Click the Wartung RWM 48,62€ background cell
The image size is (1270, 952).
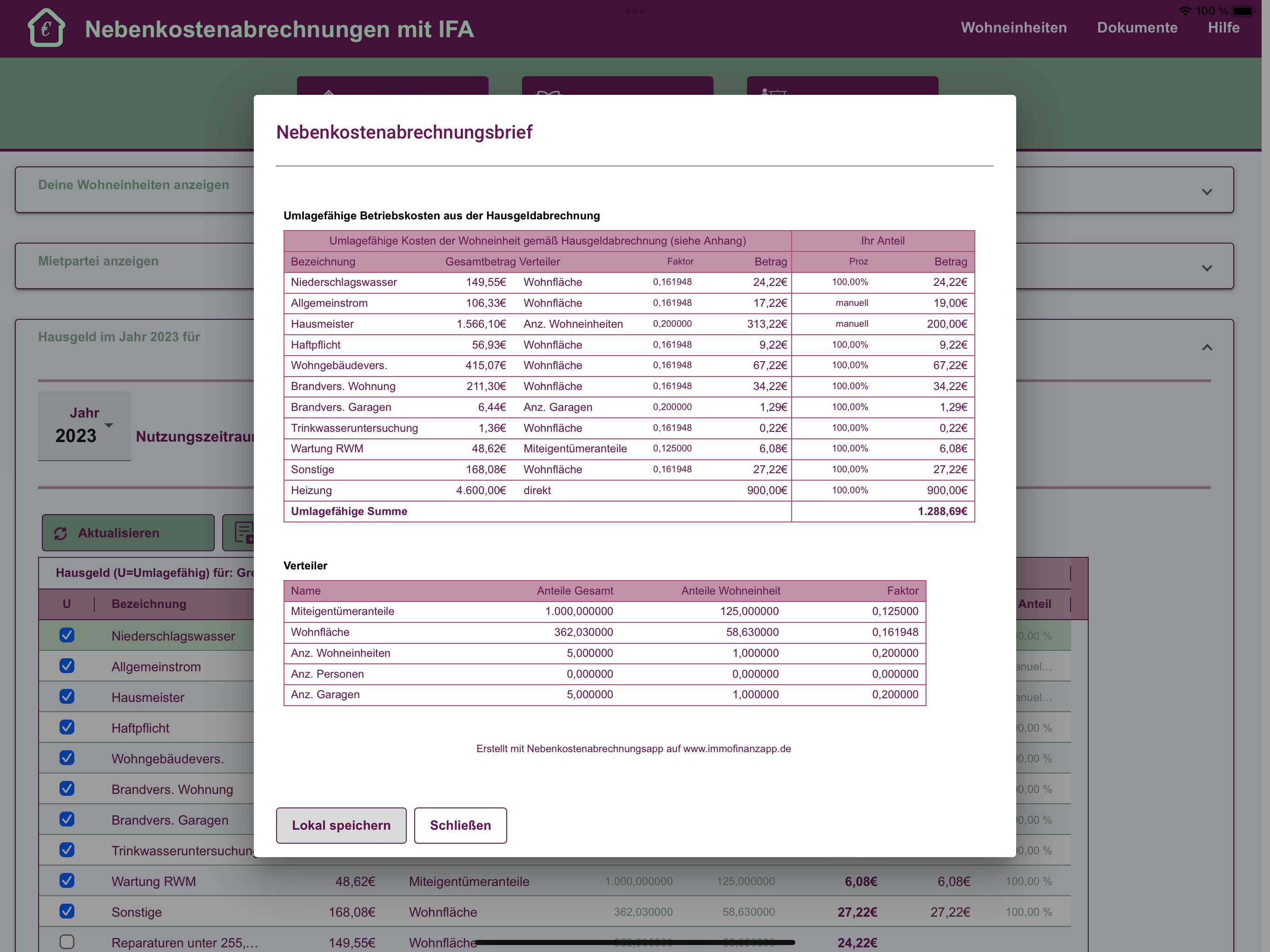click(x=356, y=881)
